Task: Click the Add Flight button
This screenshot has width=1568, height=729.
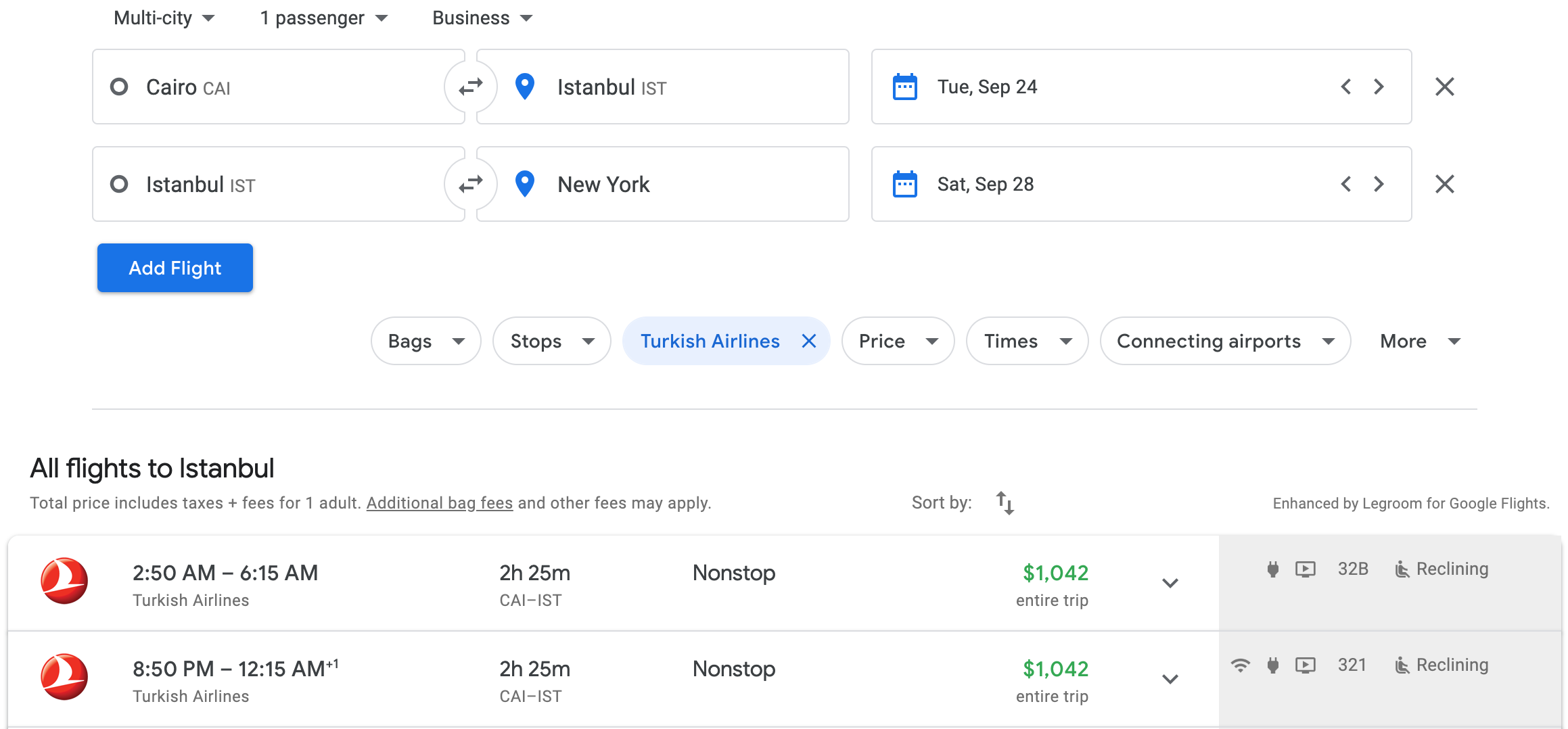Action: click(175, 268)
